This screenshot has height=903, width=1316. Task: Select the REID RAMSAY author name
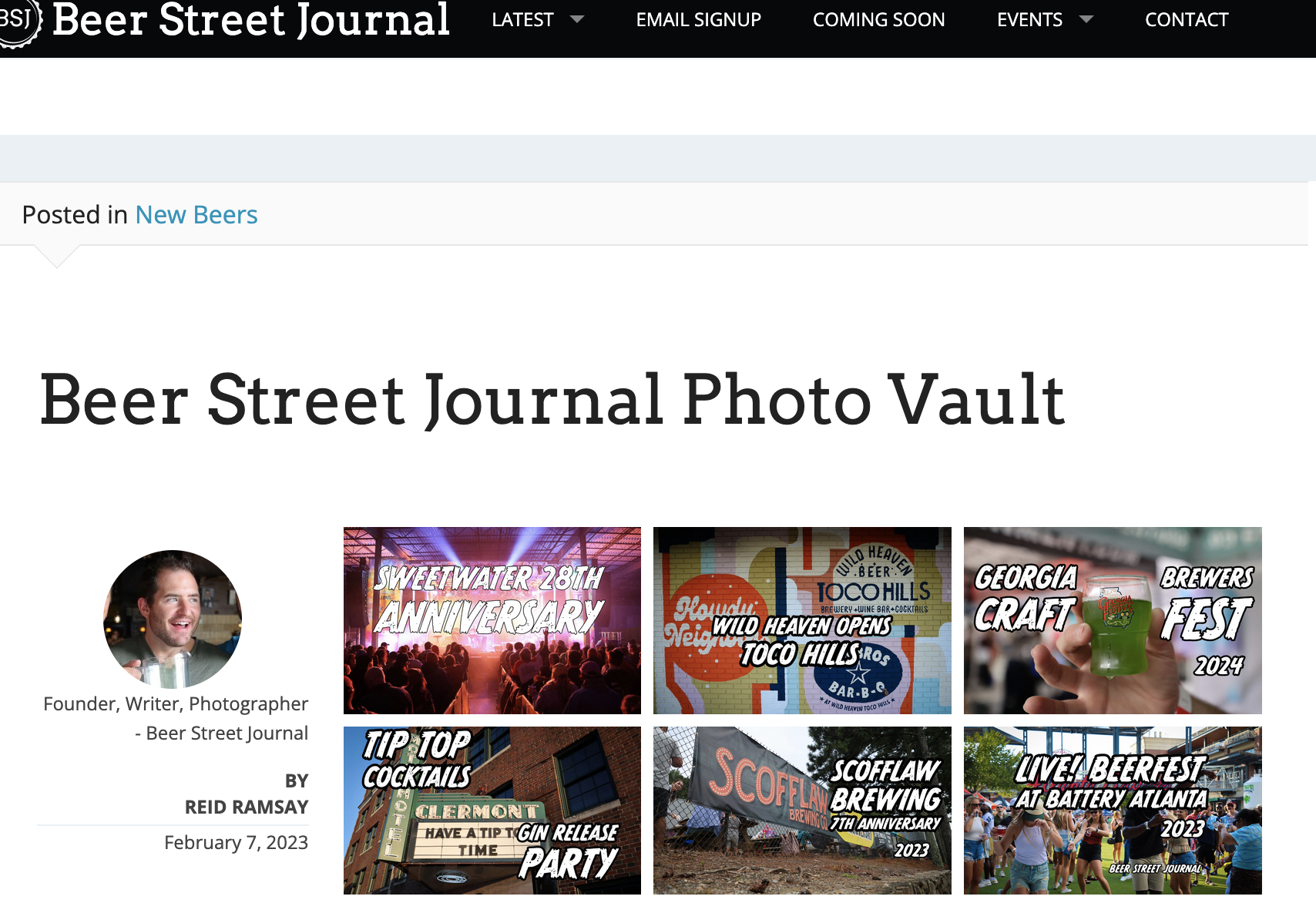[247, 807]
